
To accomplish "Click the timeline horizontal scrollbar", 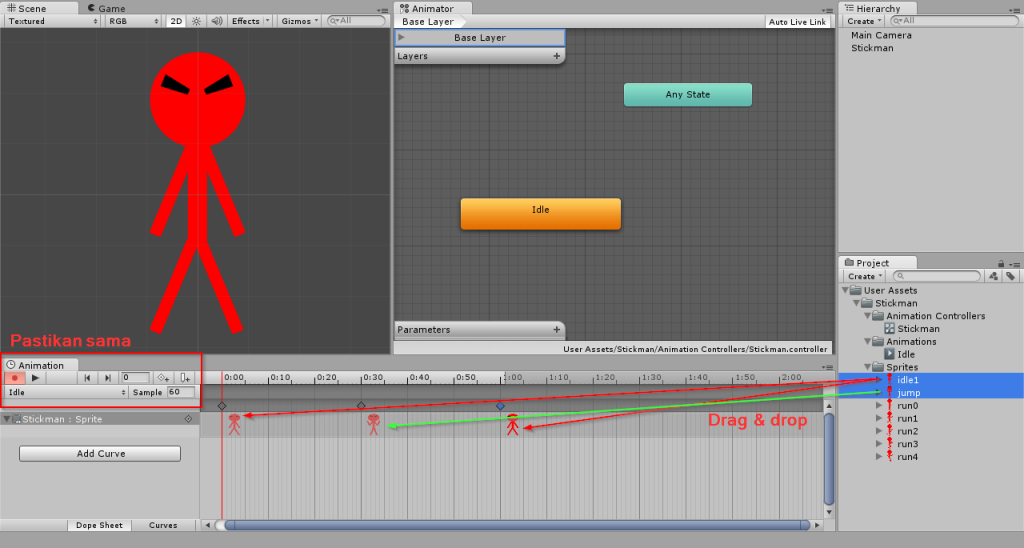I will click(x=516, y=525).
